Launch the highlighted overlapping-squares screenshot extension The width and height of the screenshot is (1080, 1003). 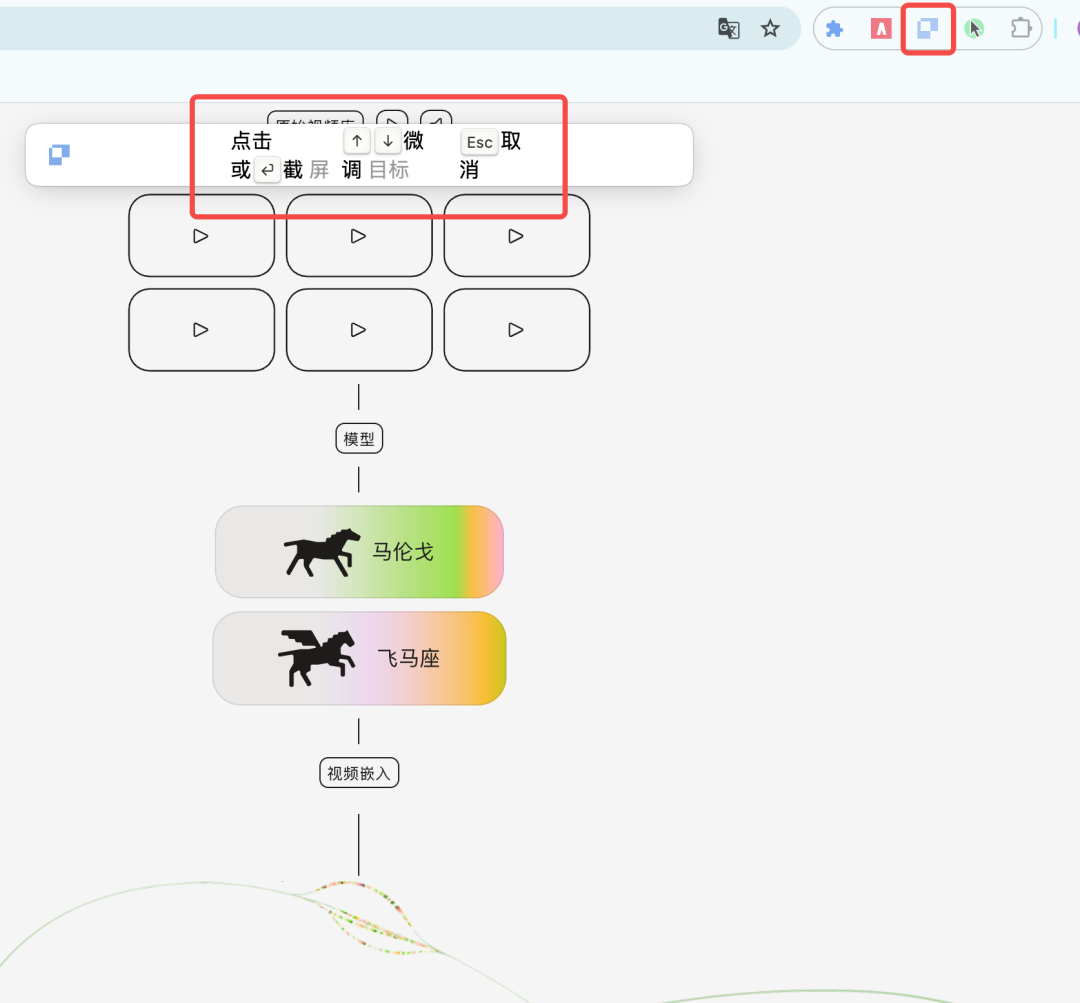pos(928,29)
